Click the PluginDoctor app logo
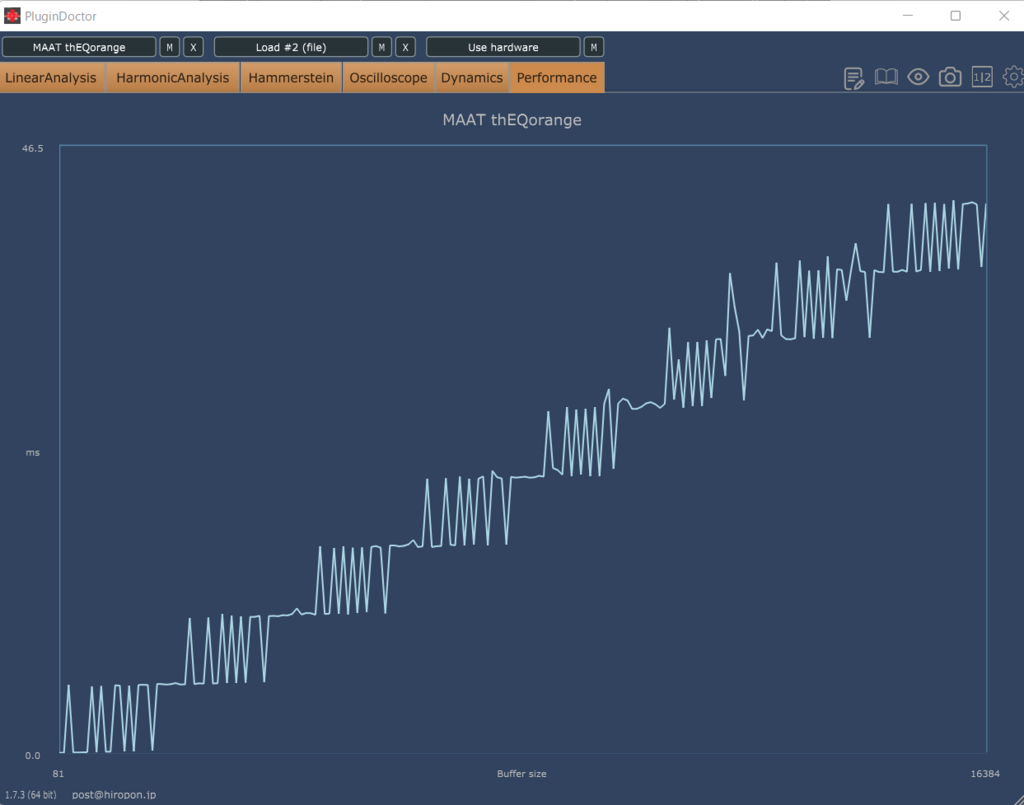Viewport: 1024px width, 805px height. [x=12, y=16]
